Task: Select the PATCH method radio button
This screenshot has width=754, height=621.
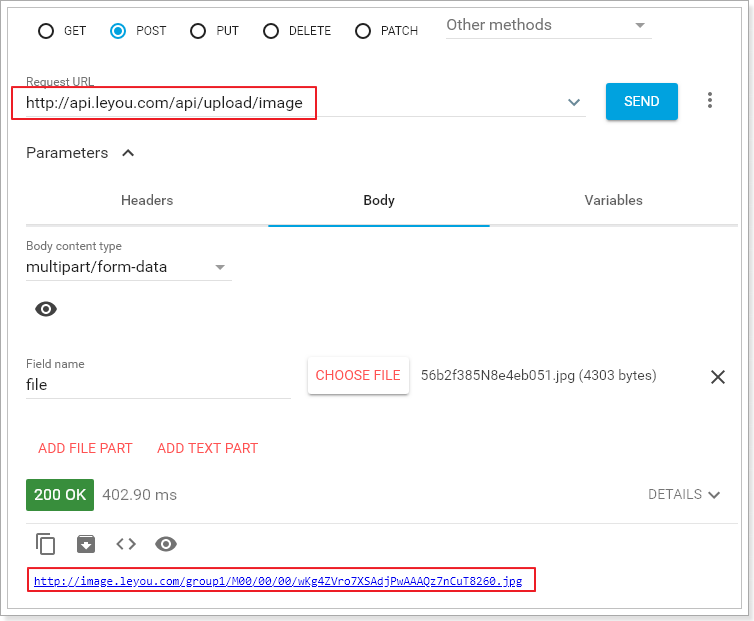Action: point(363,31)
